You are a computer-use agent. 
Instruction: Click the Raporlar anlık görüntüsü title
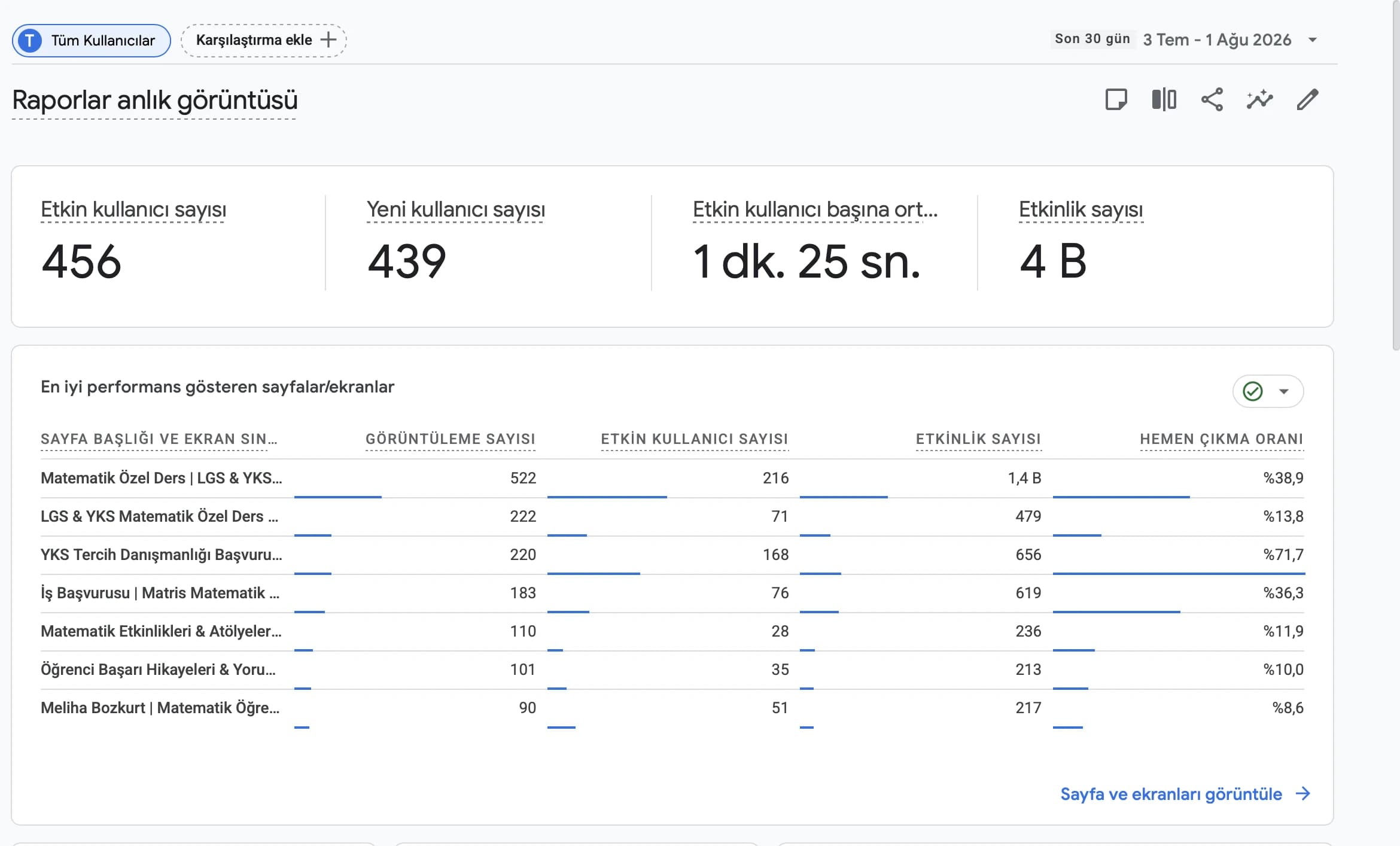pos(154,101)
